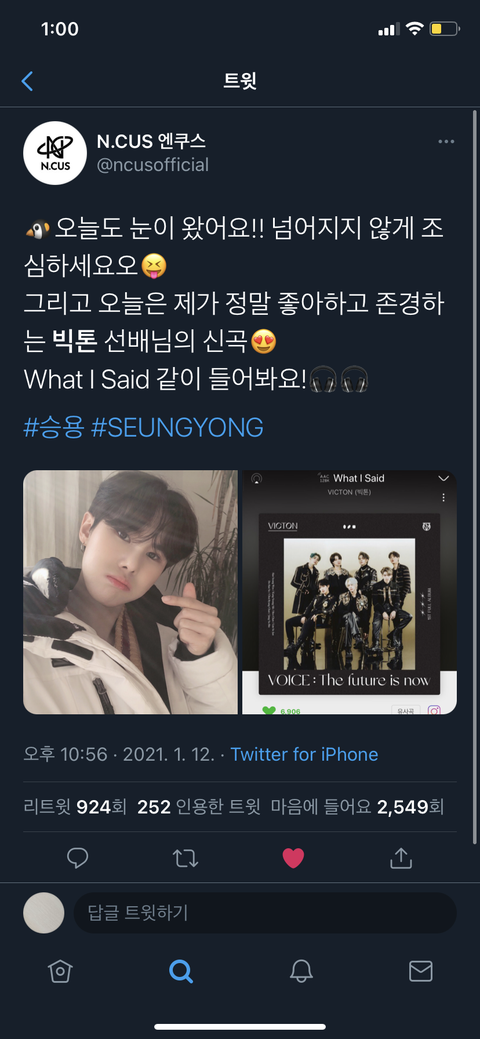Open the selfie photo thumbnail
Image resolution: width=480 pixels, height=1039 pixels.
131,592
